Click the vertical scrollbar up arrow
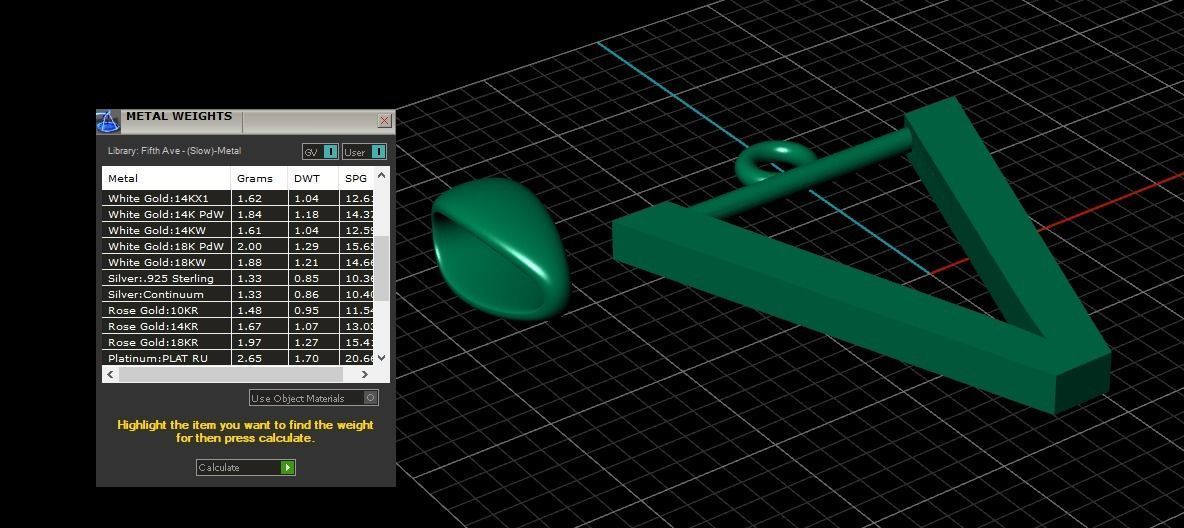Screen dimensions: 1184x528 381,175
